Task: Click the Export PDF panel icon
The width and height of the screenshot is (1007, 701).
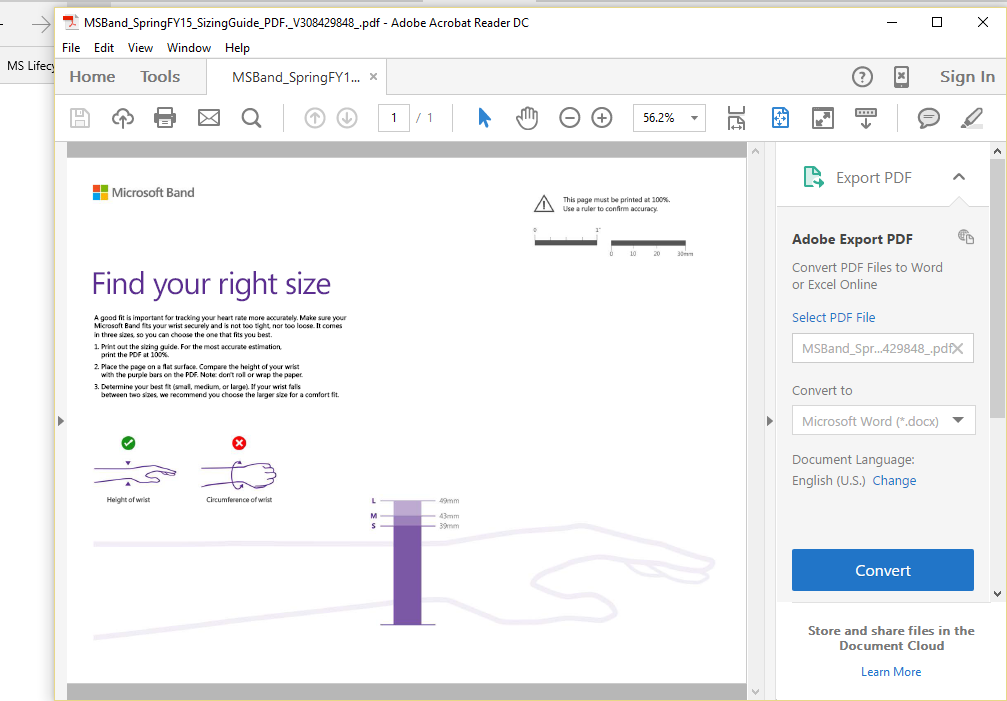Action: click(x=814, y=177)
